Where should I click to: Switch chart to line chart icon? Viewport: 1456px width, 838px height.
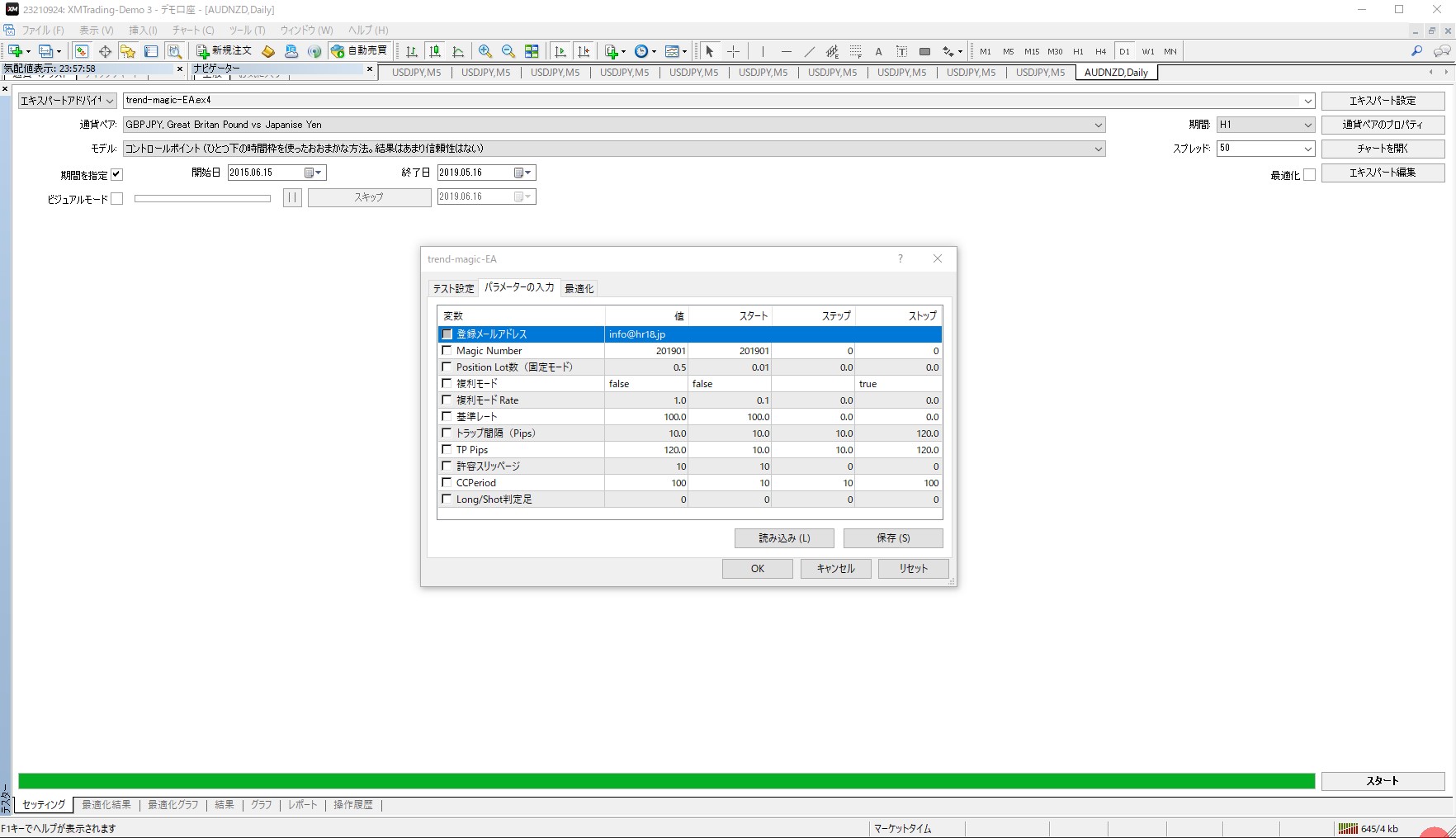click(458, 51)
